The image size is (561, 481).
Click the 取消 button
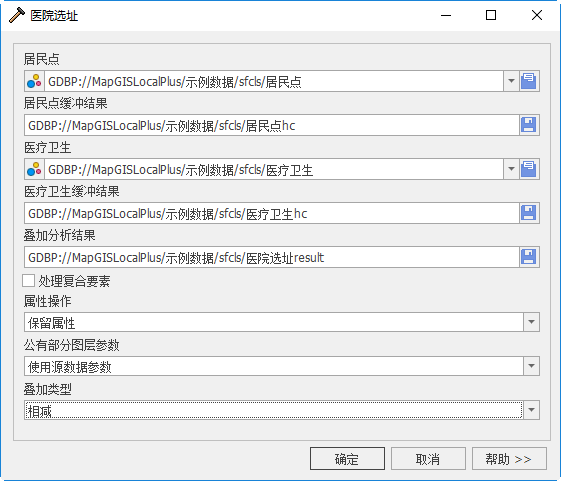tap(428, 458)
